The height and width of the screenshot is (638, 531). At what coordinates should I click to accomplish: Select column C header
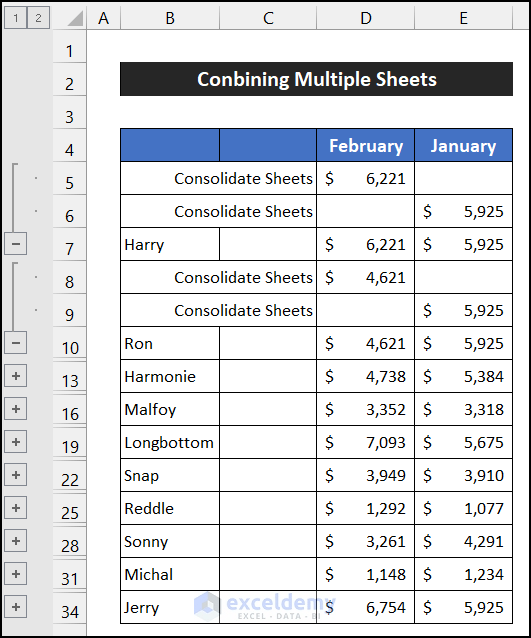point(268,18)
